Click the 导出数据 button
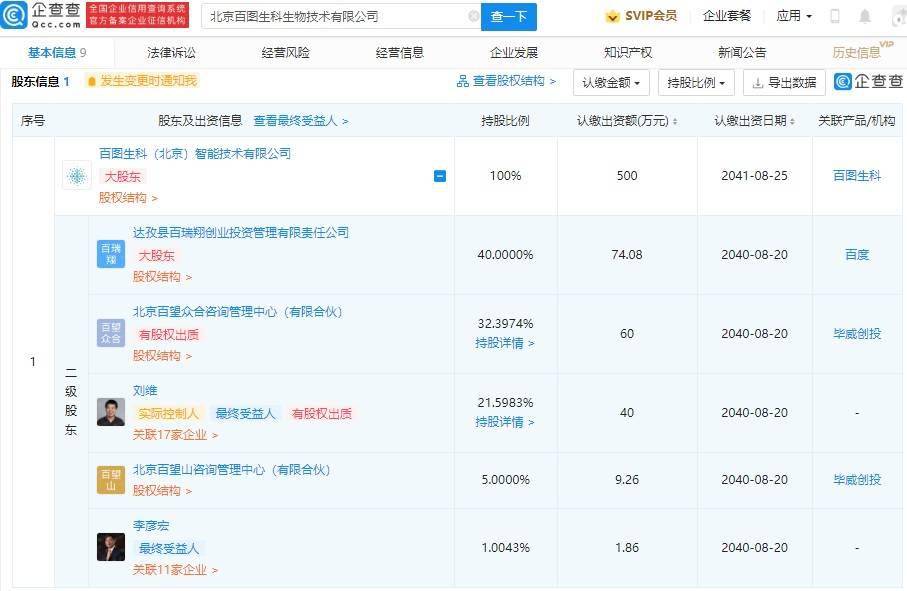The height and width of the screenshot is (591, 907). [x=784, y=83]
